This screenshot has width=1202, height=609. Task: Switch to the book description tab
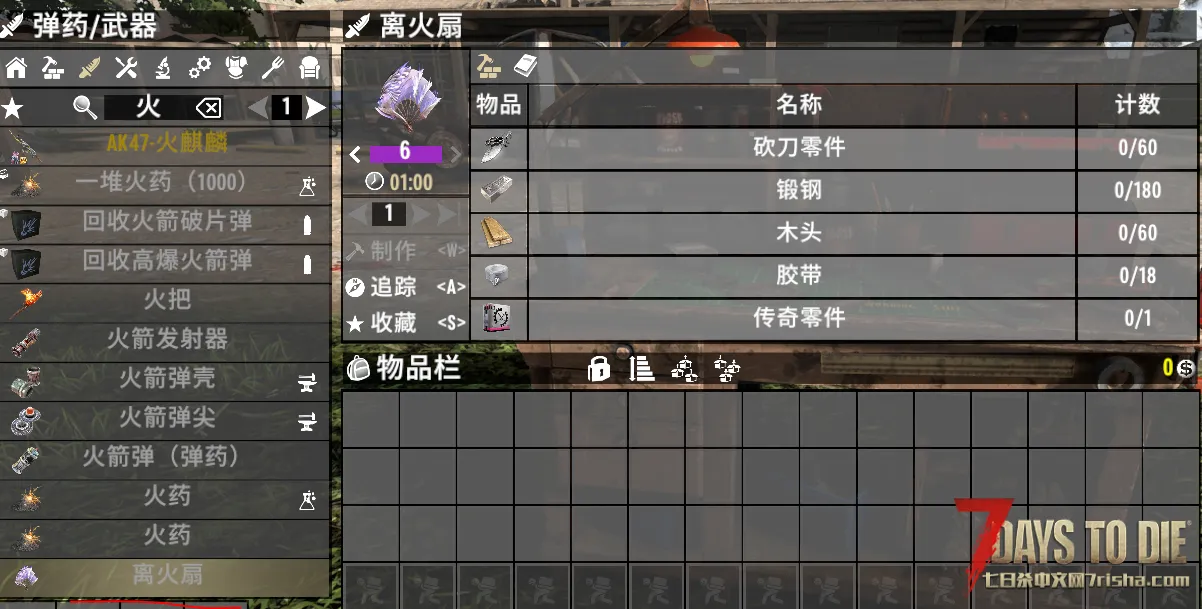[x=525, y=66]
